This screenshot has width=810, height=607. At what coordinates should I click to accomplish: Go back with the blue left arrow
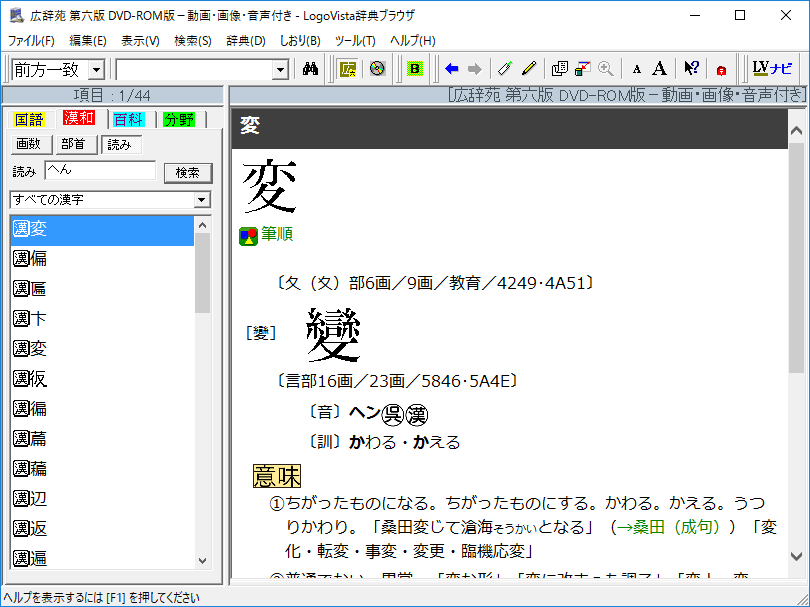[x=451, y=69]
